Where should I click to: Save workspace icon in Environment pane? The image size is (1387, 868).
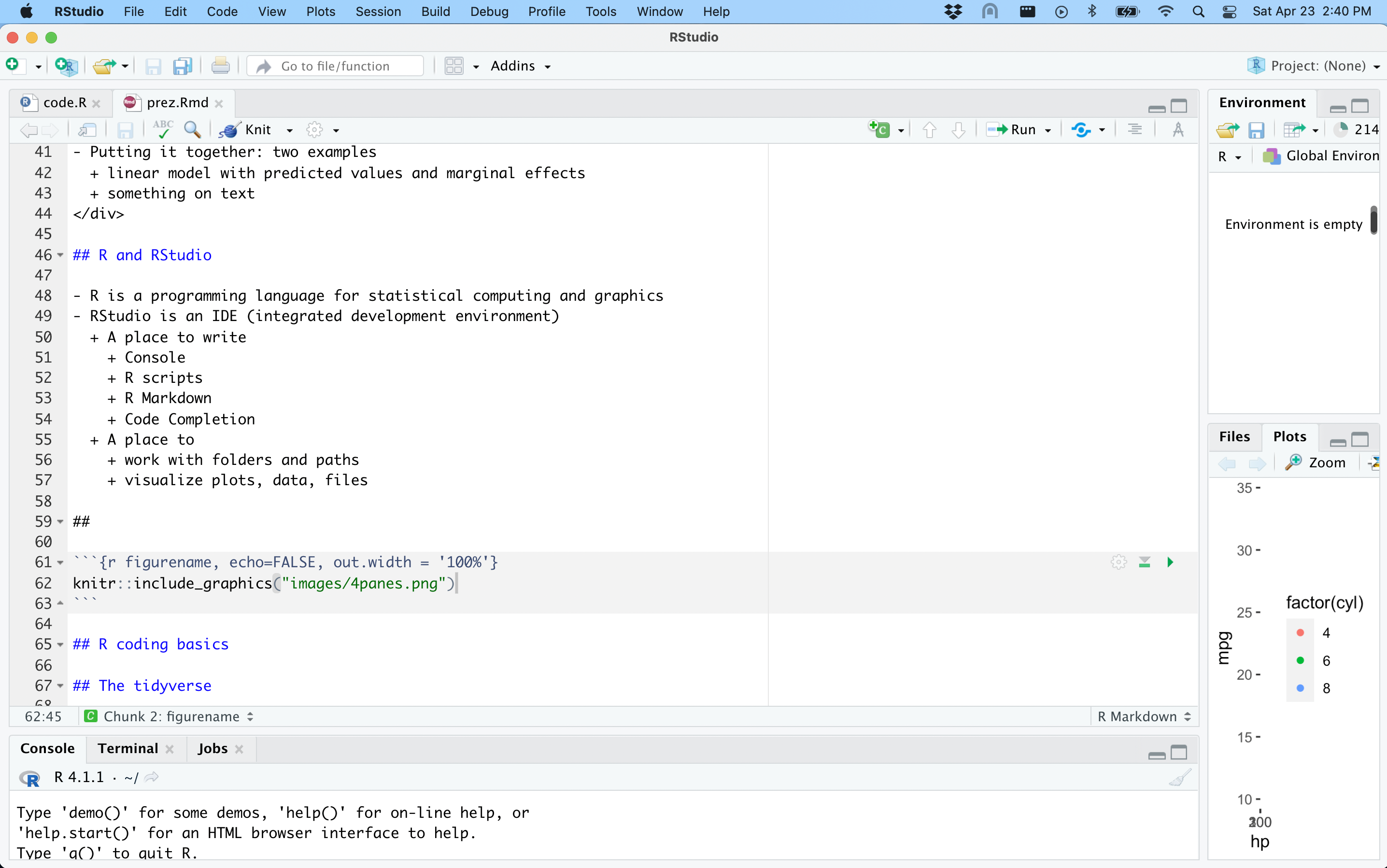pos(1256,130)
